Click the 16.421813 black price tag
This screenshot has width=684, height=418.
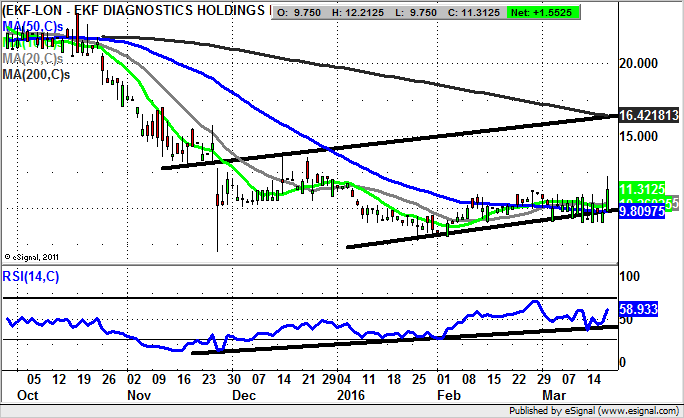[650, 116]
